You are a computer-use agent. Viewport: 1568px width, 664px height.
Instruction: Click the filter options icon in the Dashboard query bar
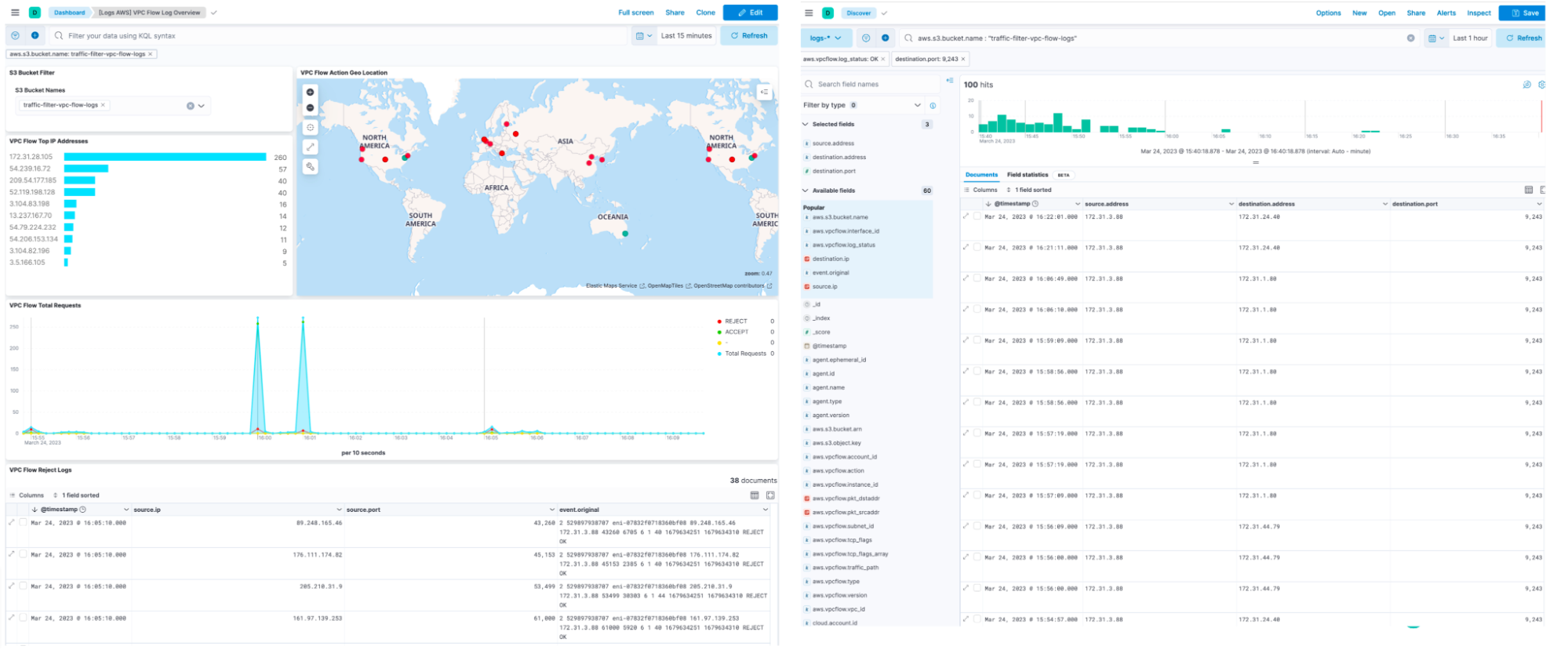point(15,35)
